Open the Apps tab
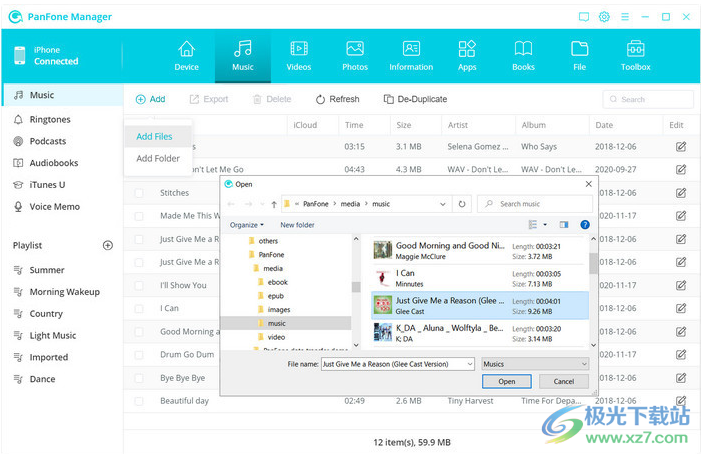Screen dimensions: 701x454 tap(467, 56)
